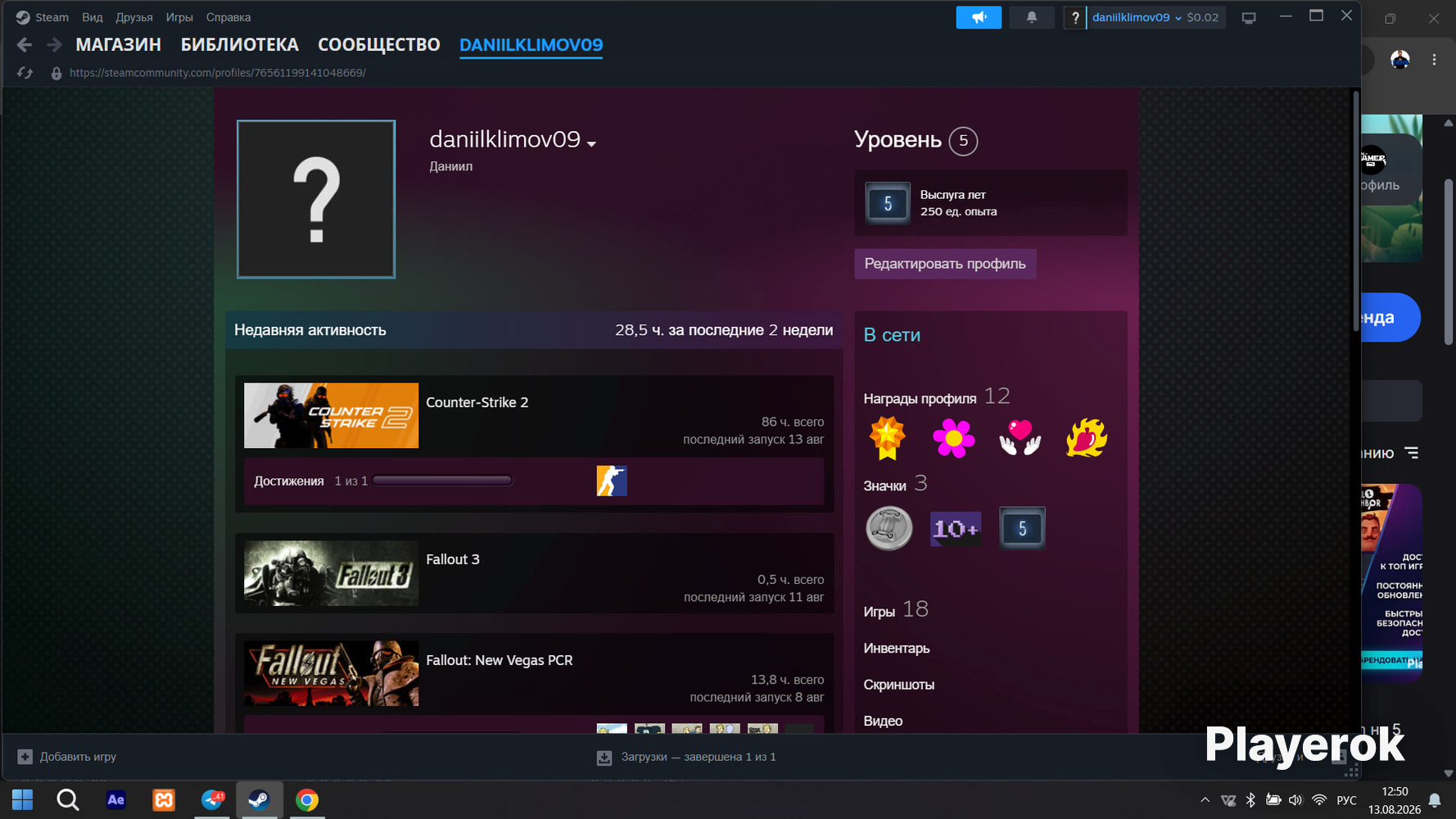Image resolution: width=1456 pixels, height=819 pixels.
Task: Click the profile avatar in the browser window
Action: click(x=1400, y=60)
